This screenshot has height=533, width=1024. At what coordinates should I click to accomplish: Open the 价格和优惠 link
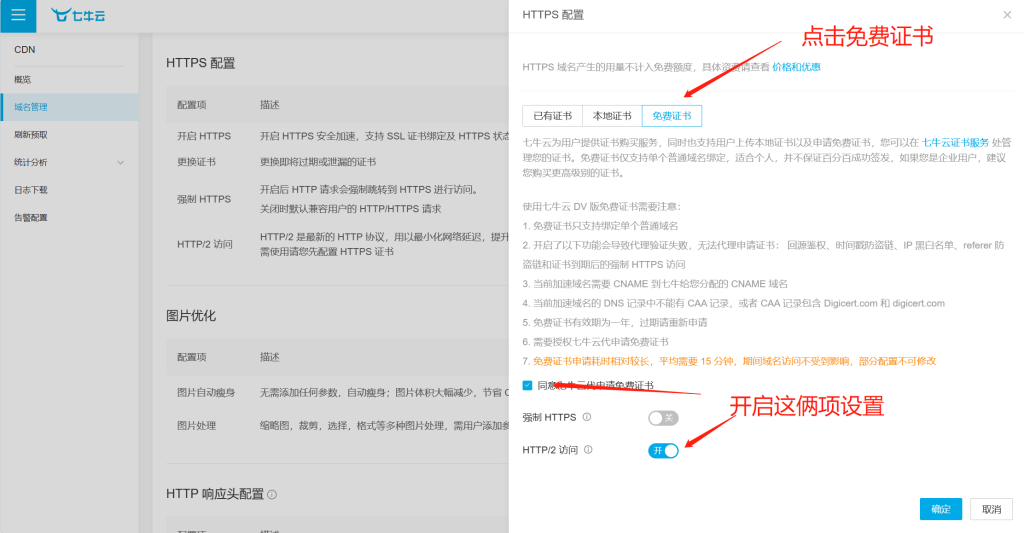(796, 67)
